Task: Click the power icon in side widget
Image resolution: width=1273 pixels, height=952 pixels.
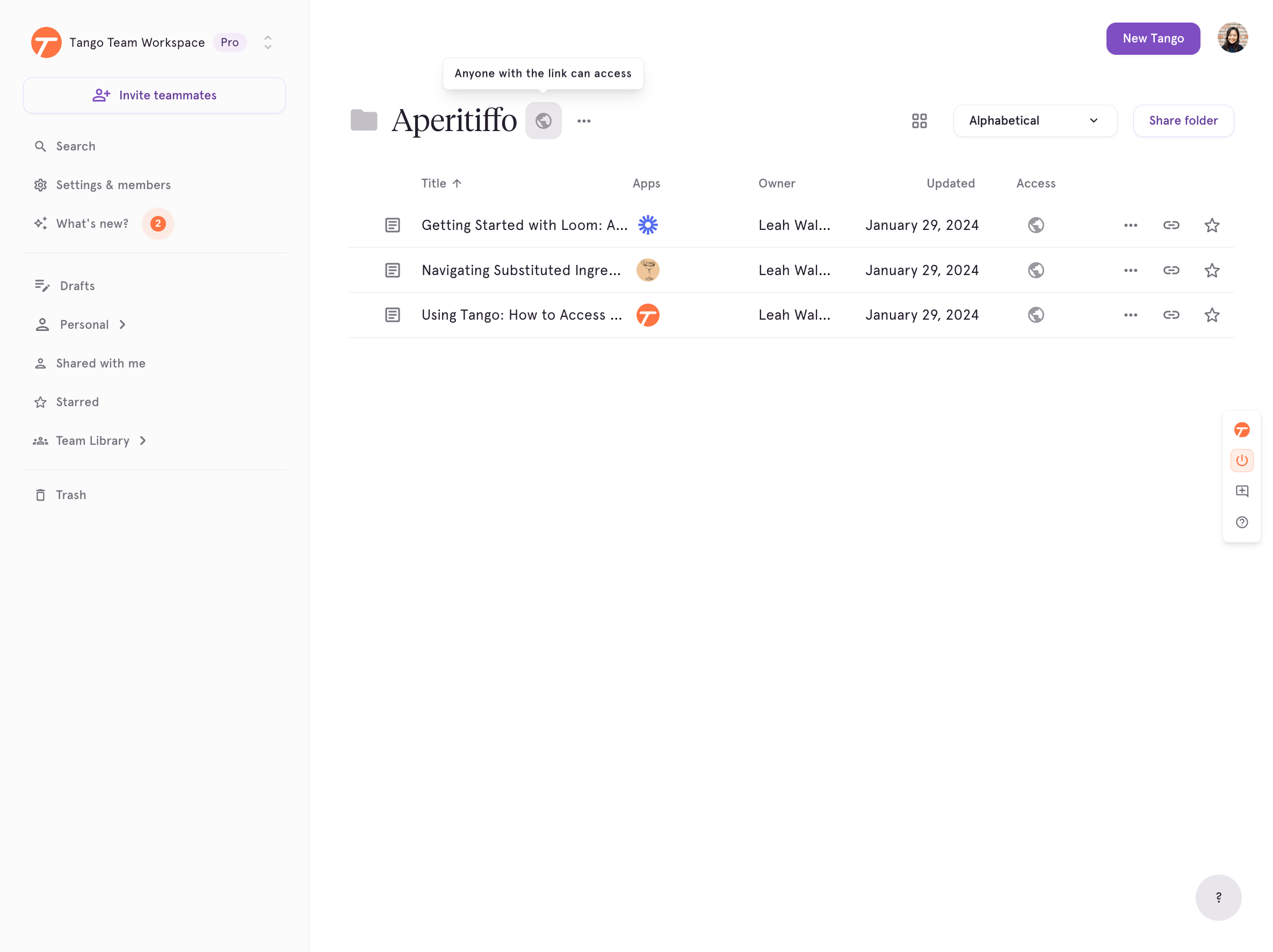Action: (1241, 460)
